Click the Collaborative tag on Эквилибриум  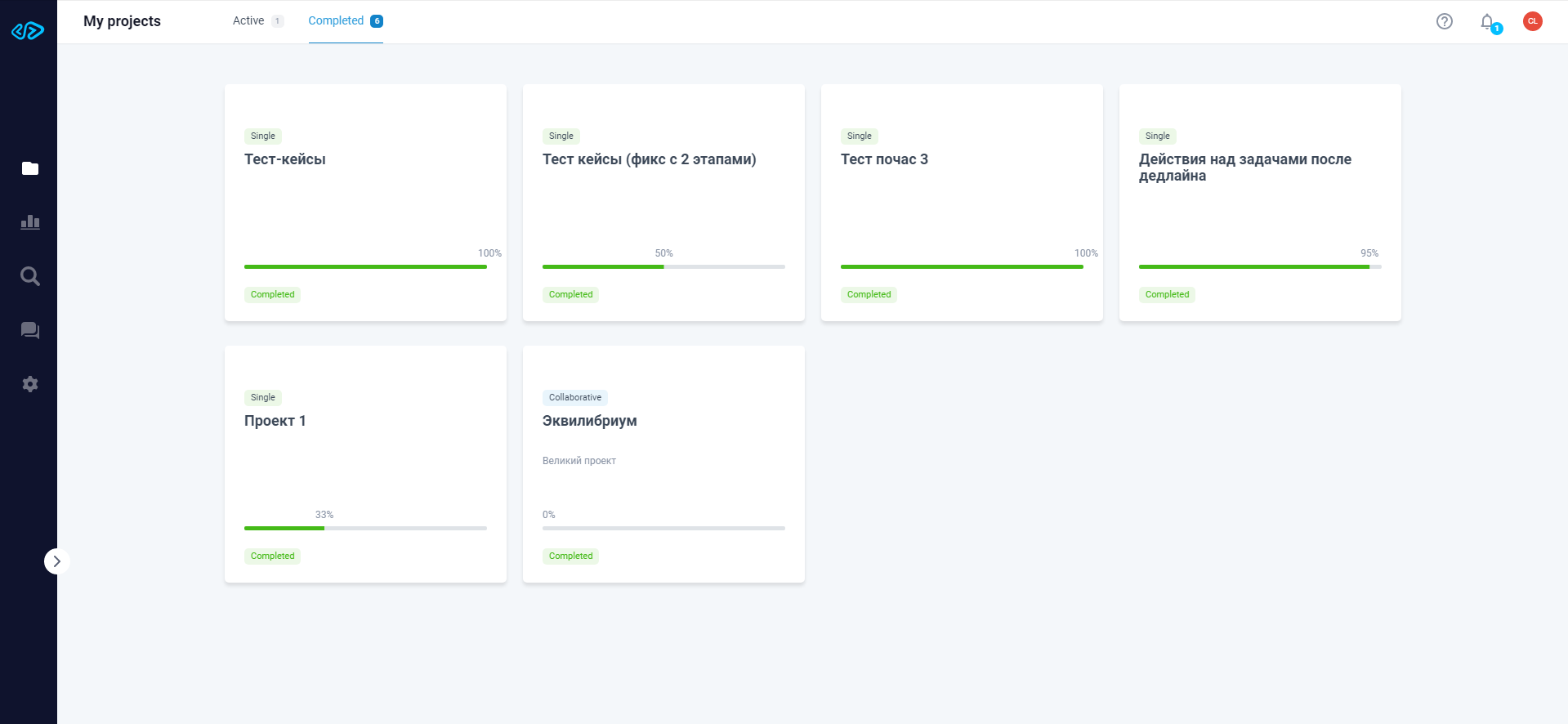click(x=575, y=398)
